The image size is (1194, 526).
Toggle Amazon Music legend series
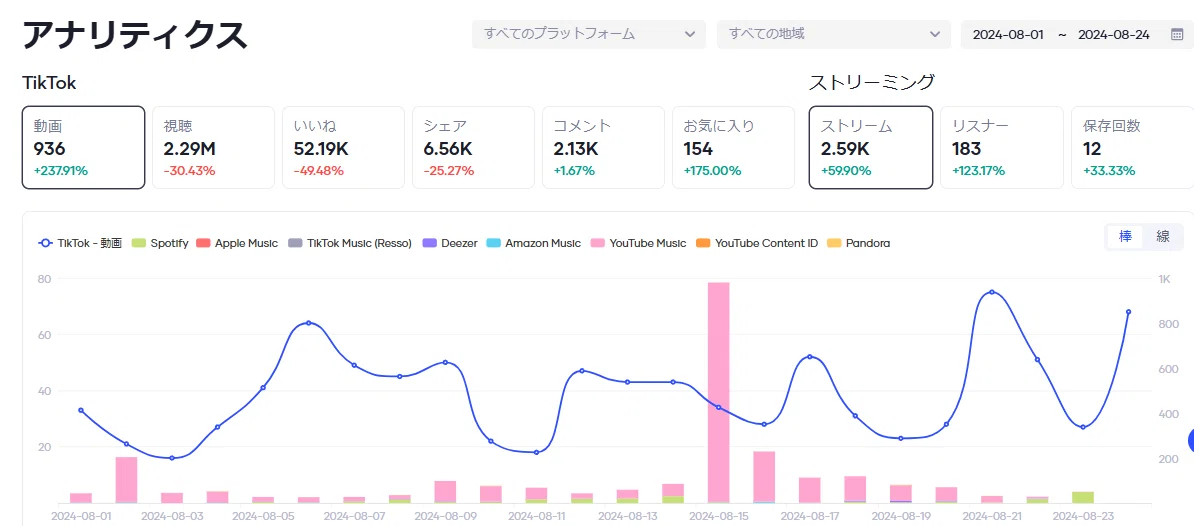[x=534, y=244]
